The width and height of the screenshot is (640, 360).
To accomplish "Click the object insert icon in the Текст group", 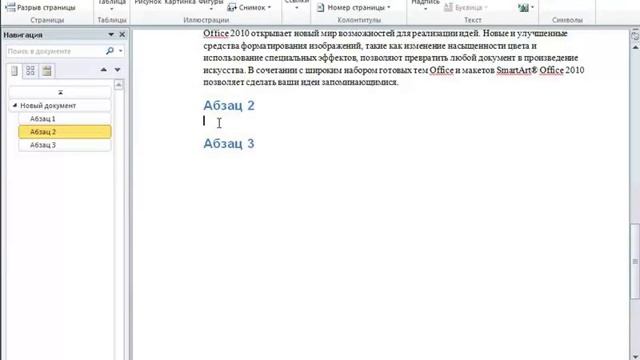I will click(525, 7).
